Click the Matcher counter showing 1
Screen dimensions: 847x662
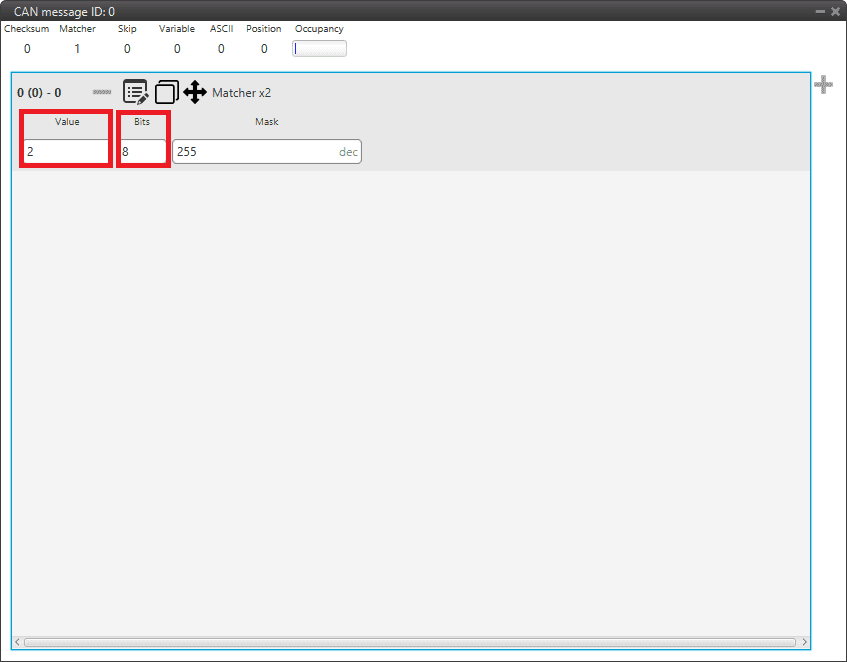[77, 48]
